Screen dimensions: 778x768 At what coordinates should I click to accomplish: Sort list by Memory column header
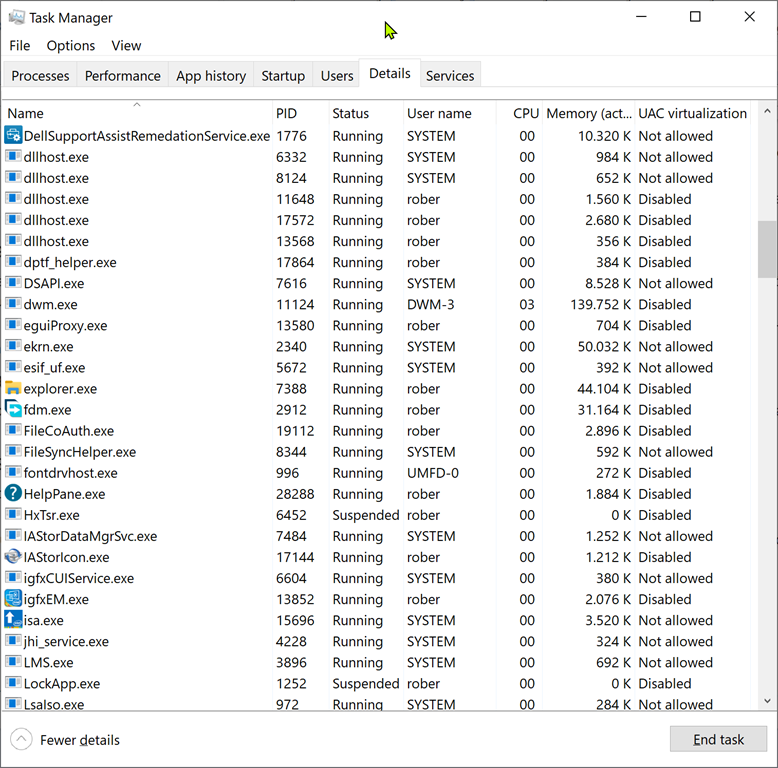tap(588, 114)
